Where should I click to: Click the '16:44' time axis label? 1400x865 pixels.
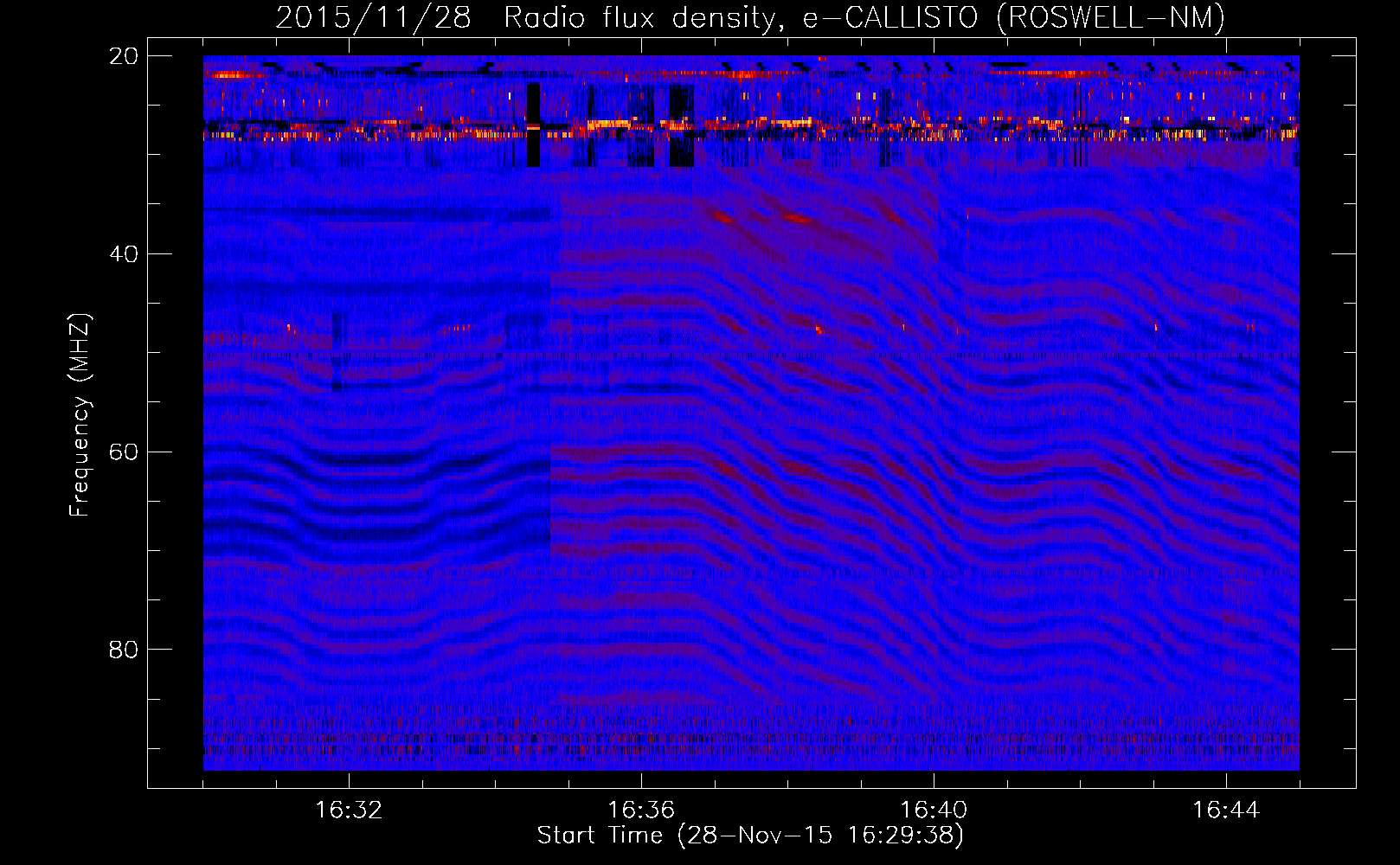click(x=1226, y=811)
